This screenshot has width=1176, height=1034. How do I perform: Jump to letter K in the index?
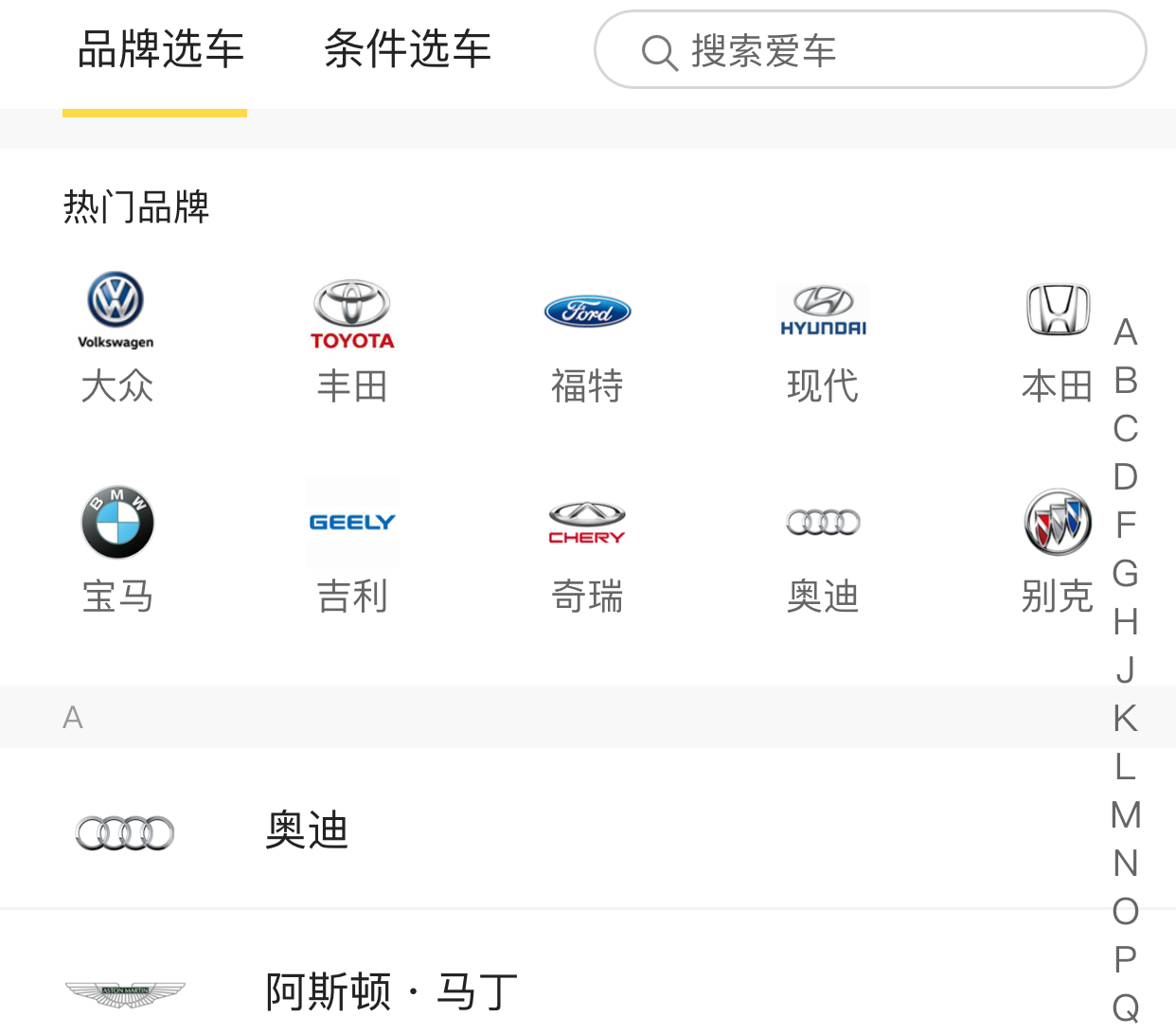[1125, 719]
